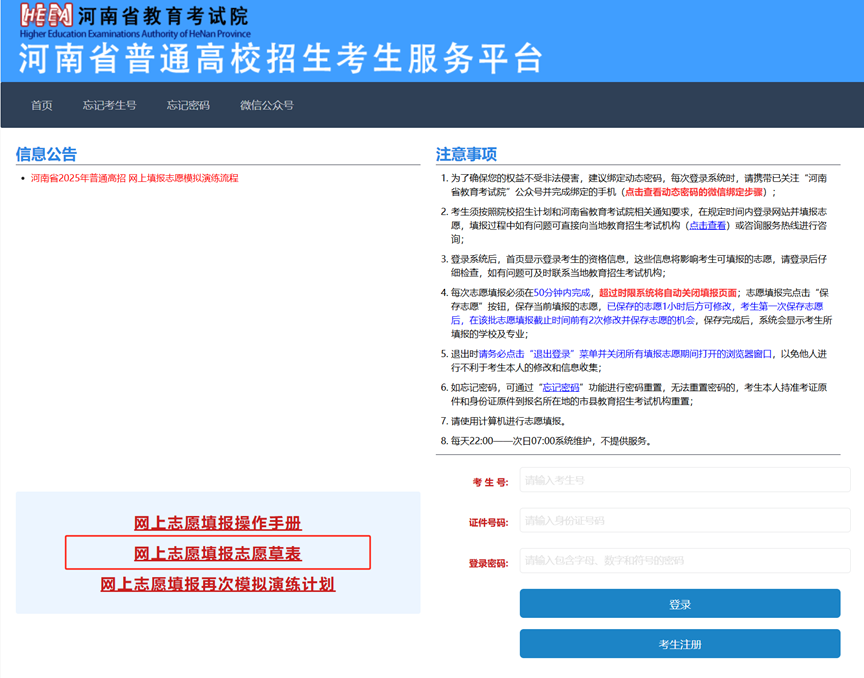The height and width of the screenshot is (678, 864).
Task: Open 网上志愿填报再次模拟演练计划 link
Action: point(217,584)
